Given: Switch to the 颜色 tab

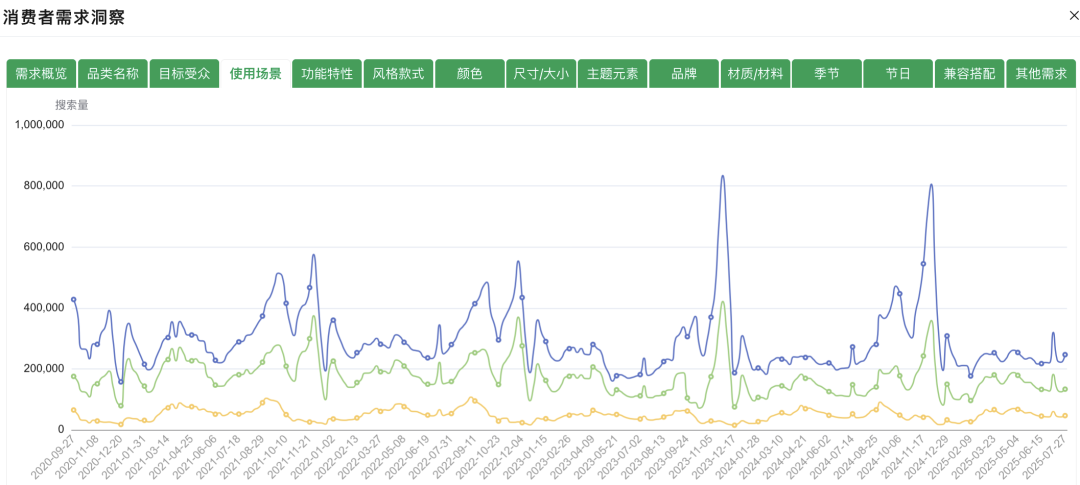Looking at the screenshot, I should click(470, 74).
